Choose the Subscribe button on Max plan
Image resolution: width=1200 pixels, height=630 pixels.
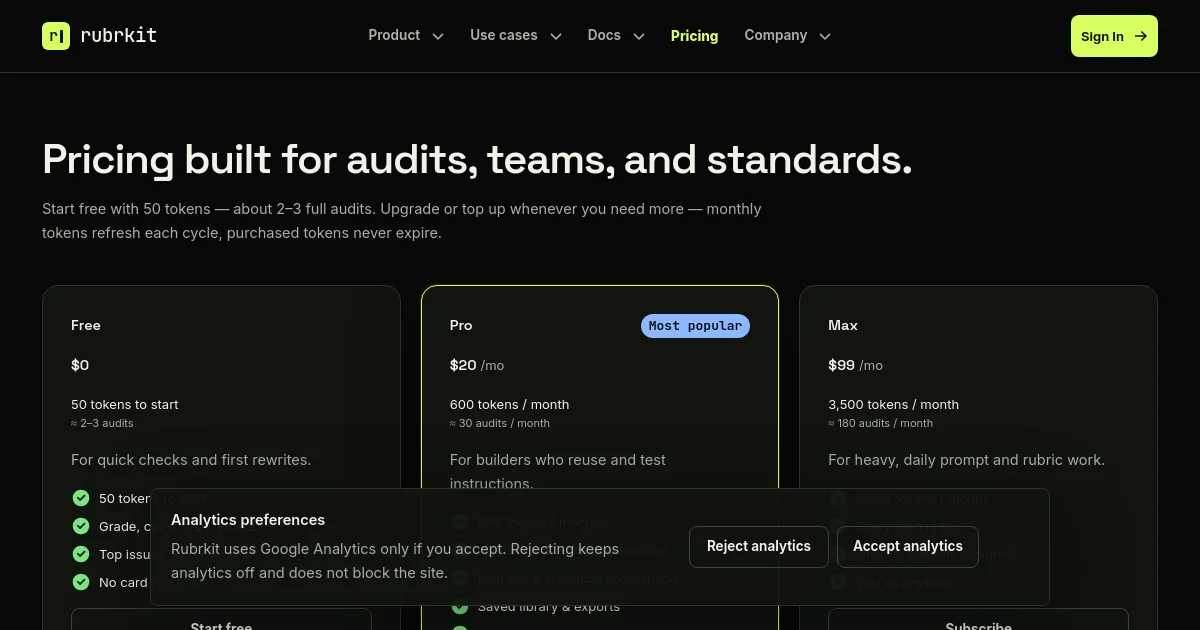[978, 619]
